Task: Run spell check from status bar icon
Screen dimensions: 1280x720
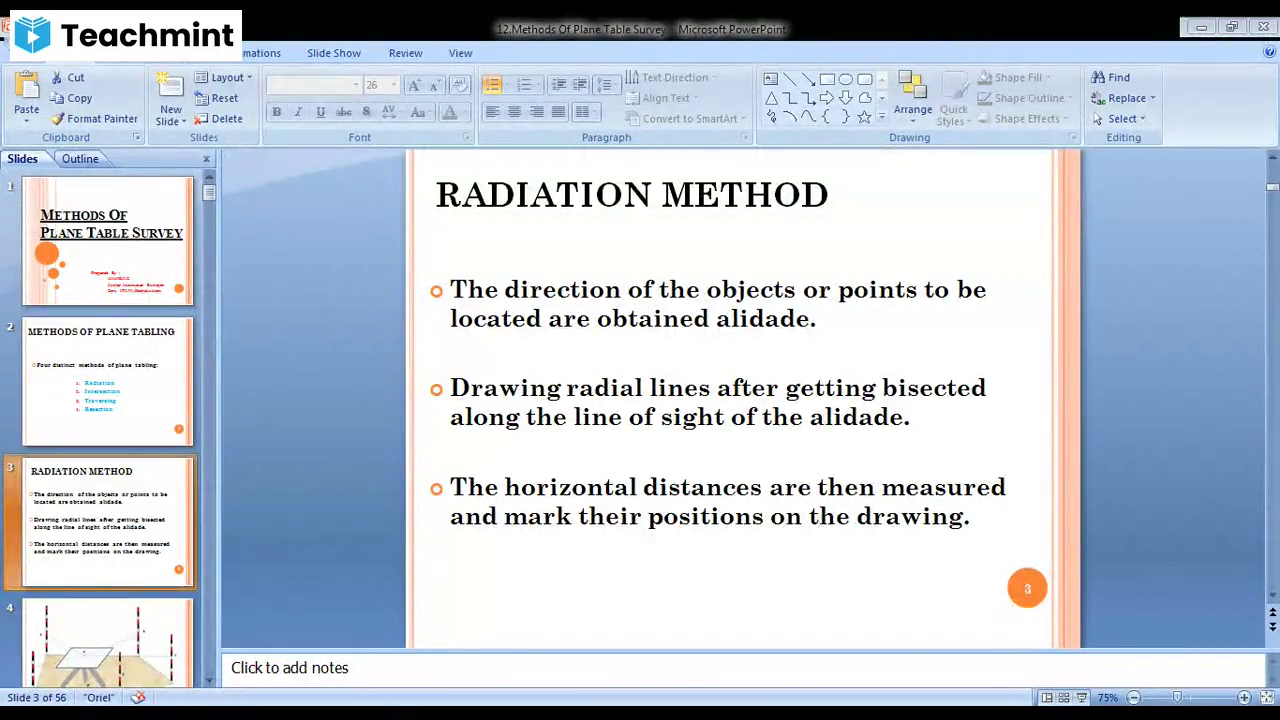Action: click(138, 697)
